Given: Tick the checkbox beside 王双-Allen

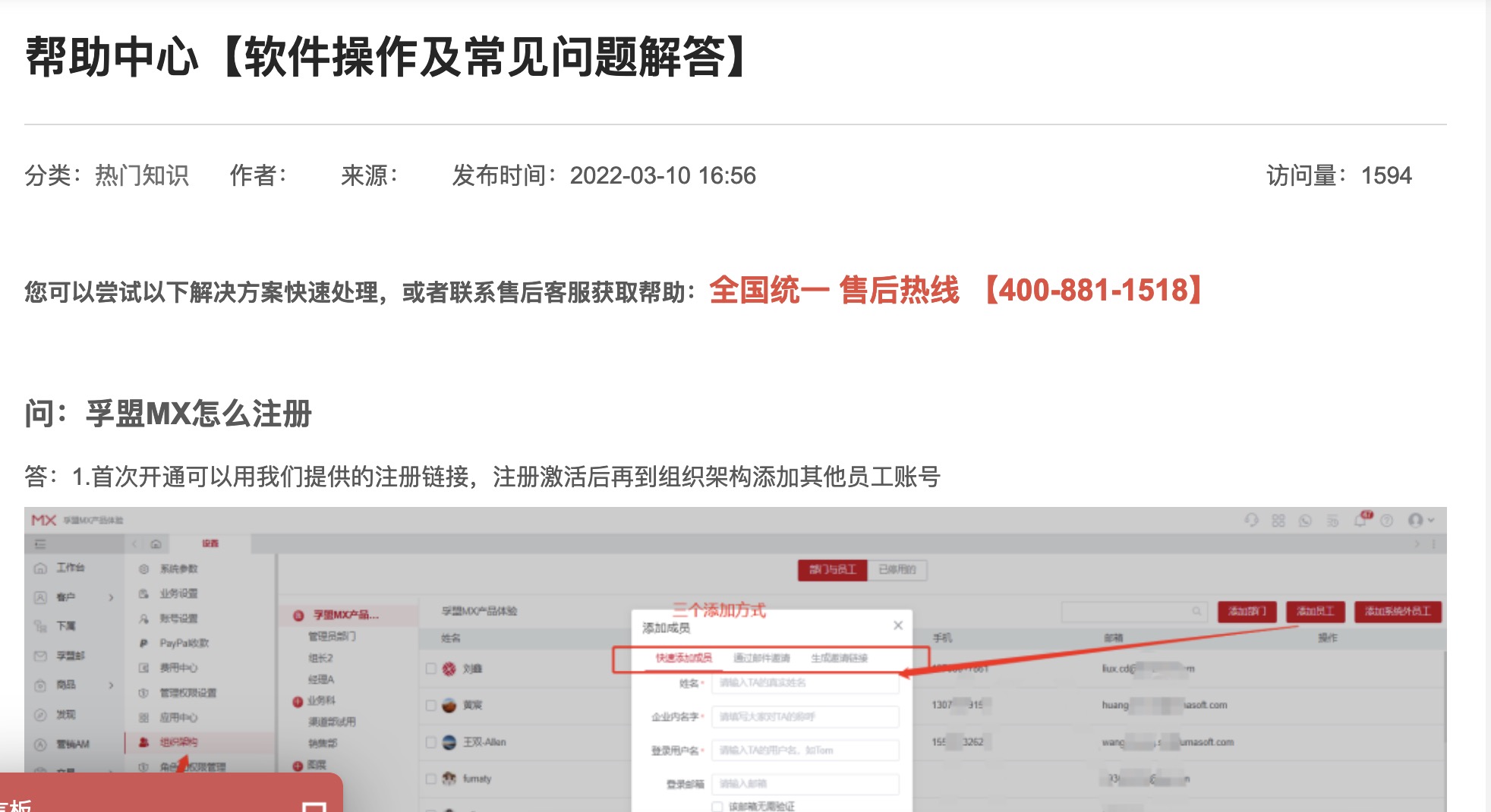Looking at the screenshot, I should point(430,742).
